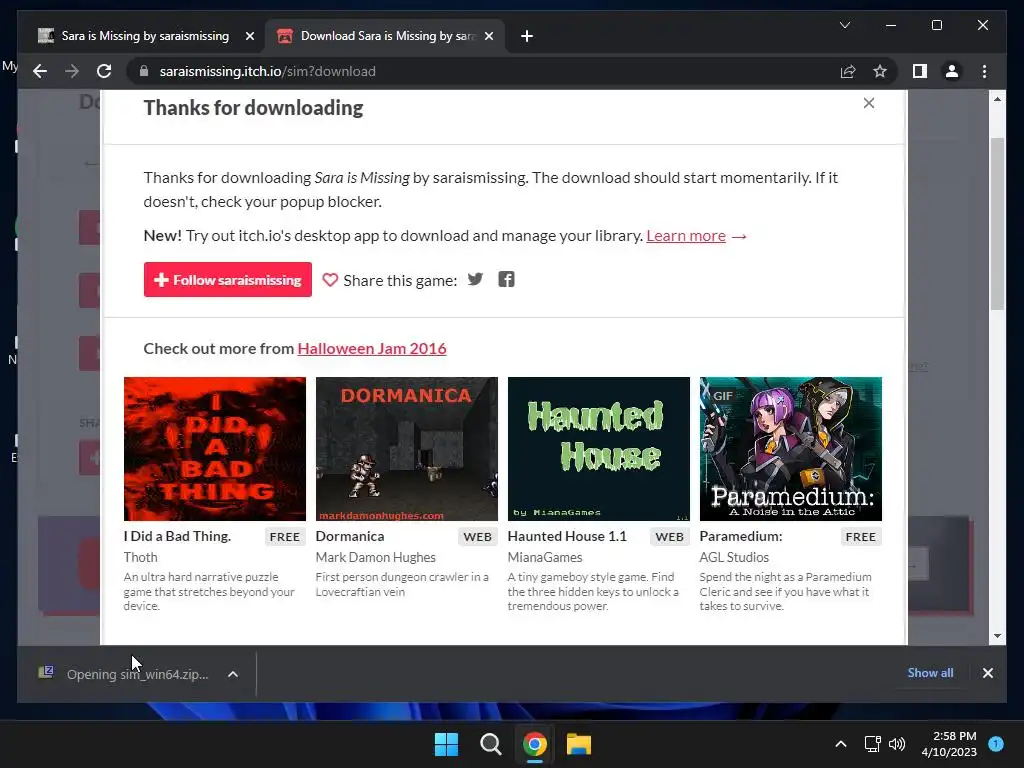Click the Haunted House 1.1 title link

[x=567, y=536]
